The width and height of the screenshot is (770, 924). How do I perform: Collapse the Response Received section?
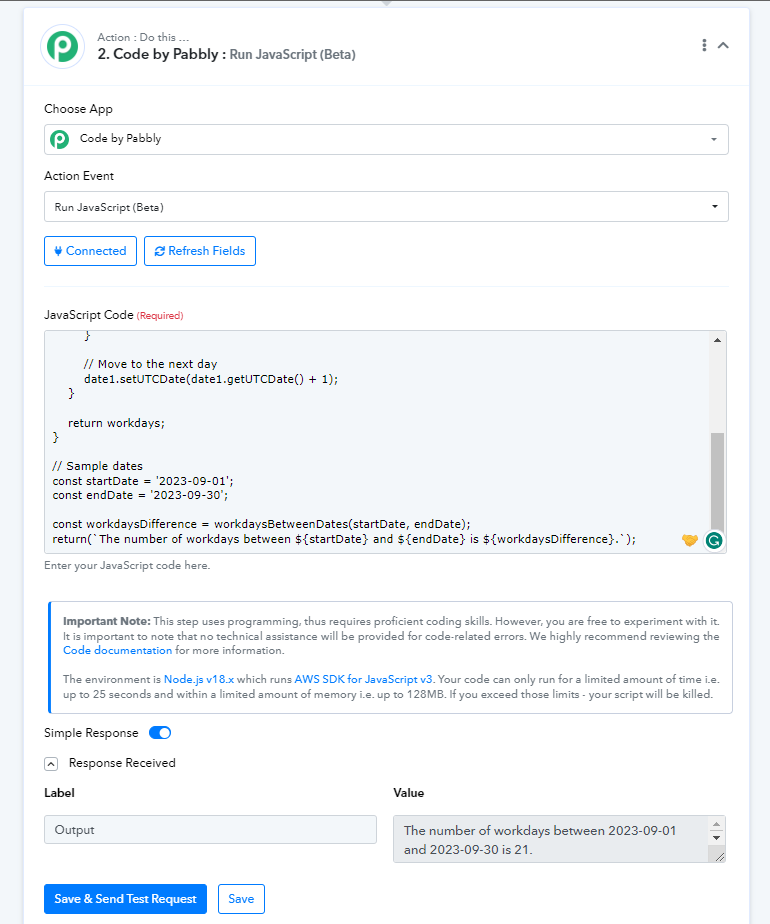pyautogui.click(x=51, y=764)
